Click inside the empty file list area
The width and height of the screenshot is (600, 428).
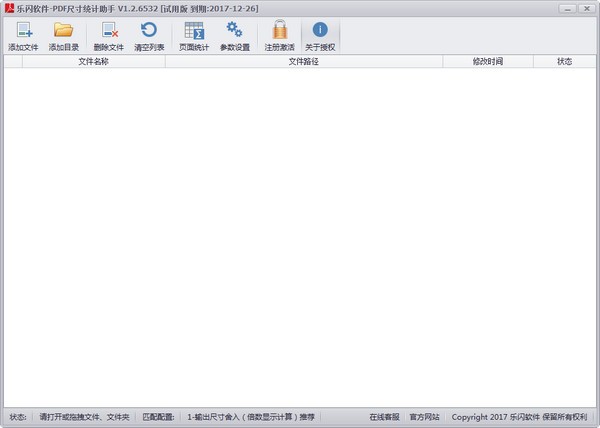point(300,230)
